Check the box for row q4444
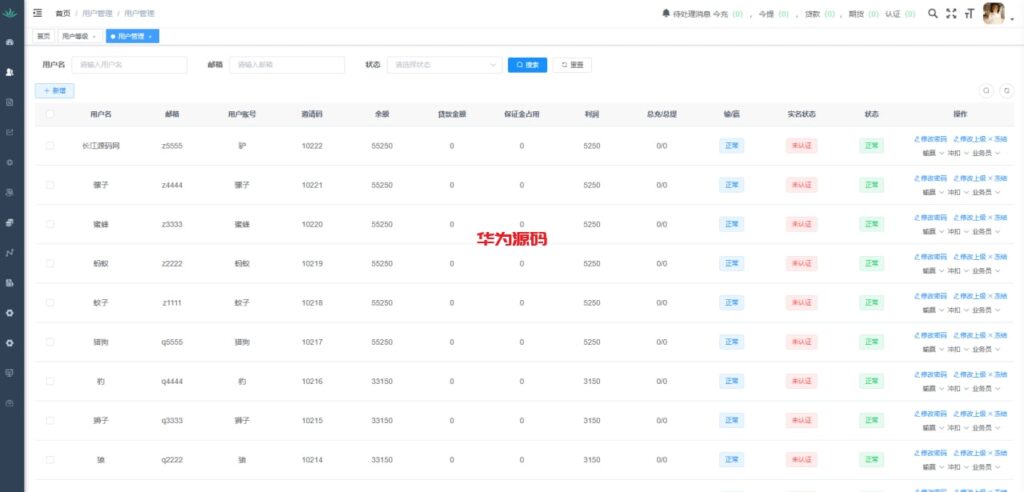 pyautogui.click(x=50, y=381)
